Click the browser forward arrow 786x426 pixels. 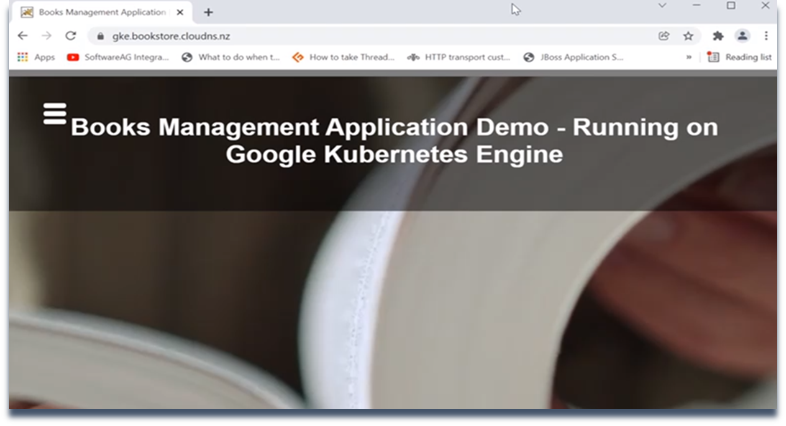47,36
